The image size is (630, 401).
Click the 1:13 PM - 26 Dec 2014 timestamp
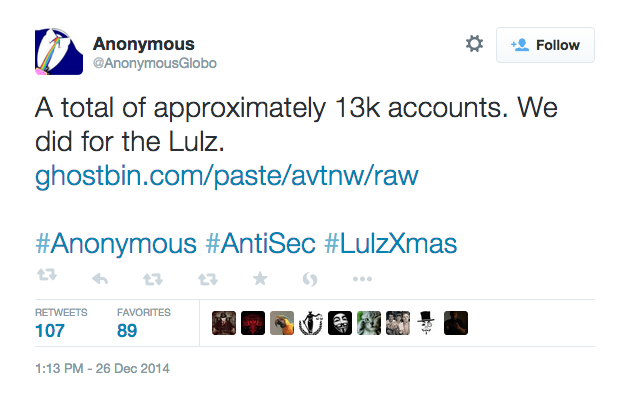point(102,368)
